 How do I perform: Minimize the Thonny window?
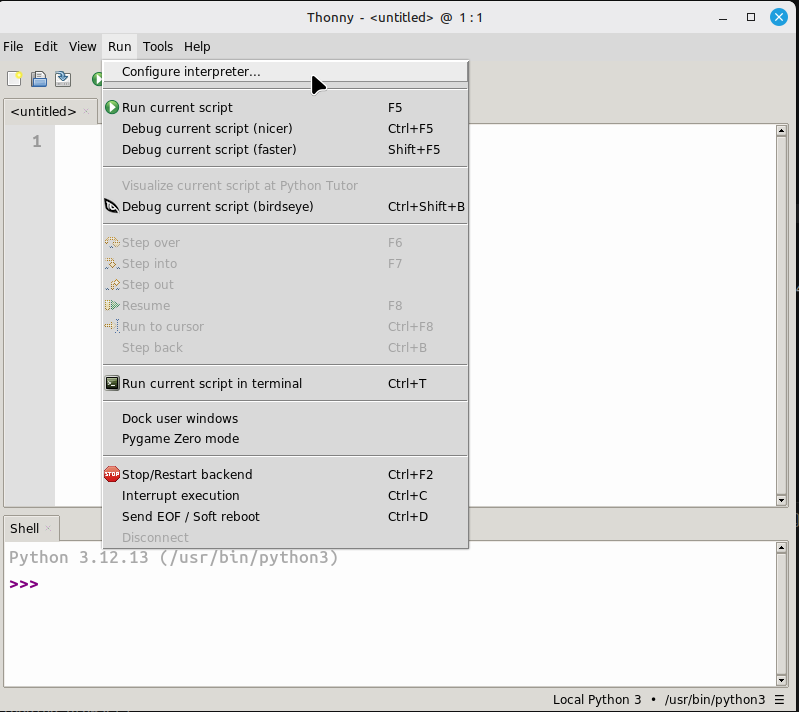click(723, 17)
